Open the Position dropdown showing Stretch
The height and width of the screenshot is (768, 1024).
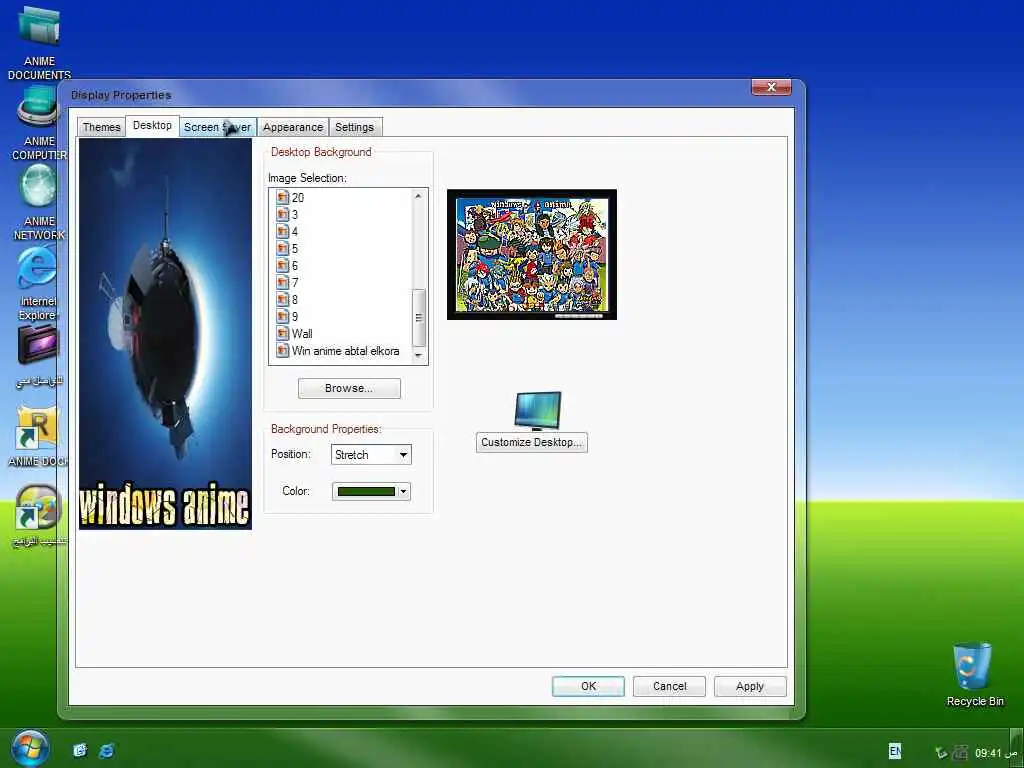click(371, 455)
